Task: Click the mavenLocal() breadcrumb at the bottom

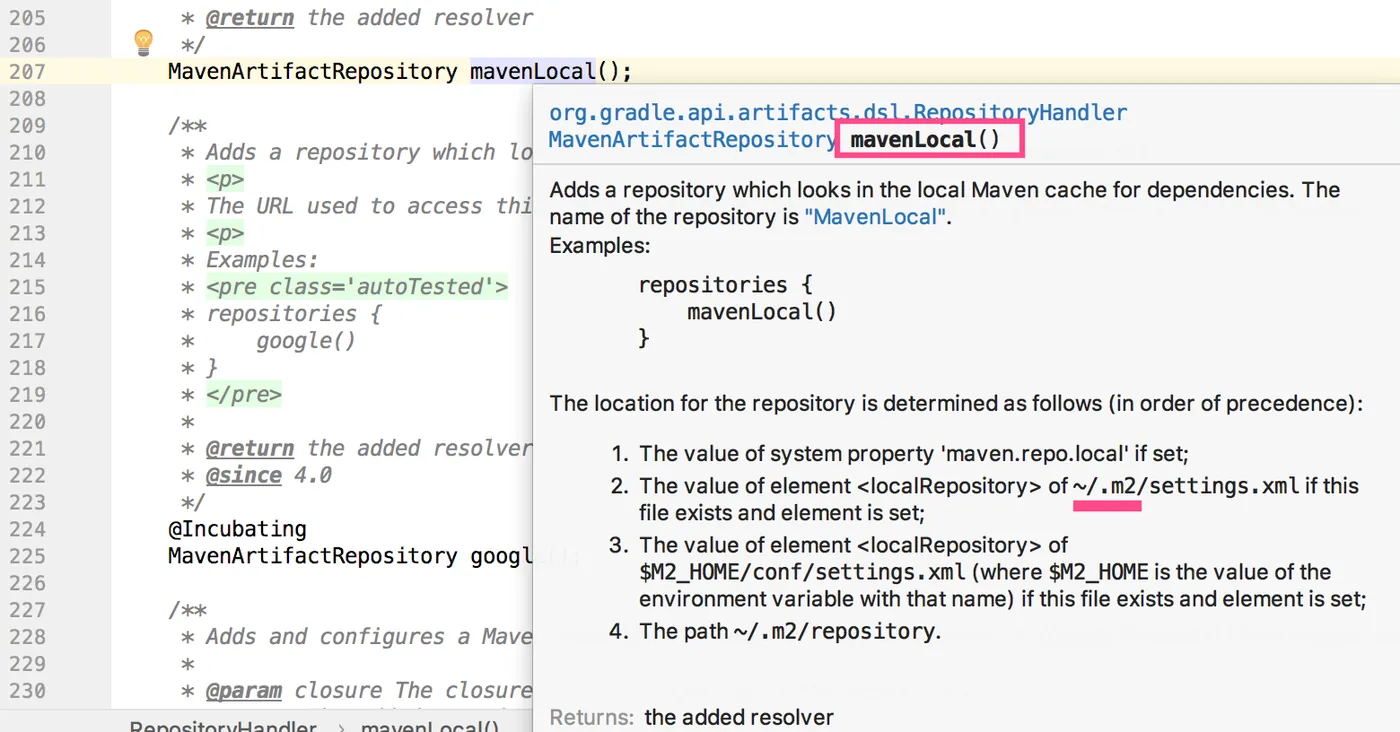Action: click(x=430, y=725)
